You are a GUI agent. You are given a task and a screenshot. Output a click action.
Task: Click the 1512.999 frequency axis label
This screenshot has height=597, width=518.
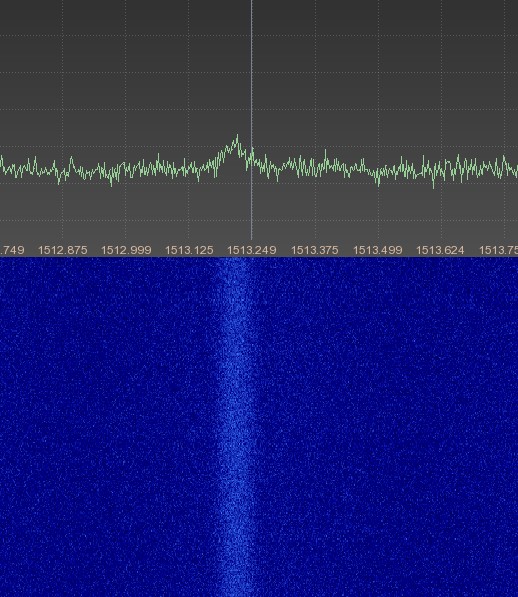coord(126,250)
